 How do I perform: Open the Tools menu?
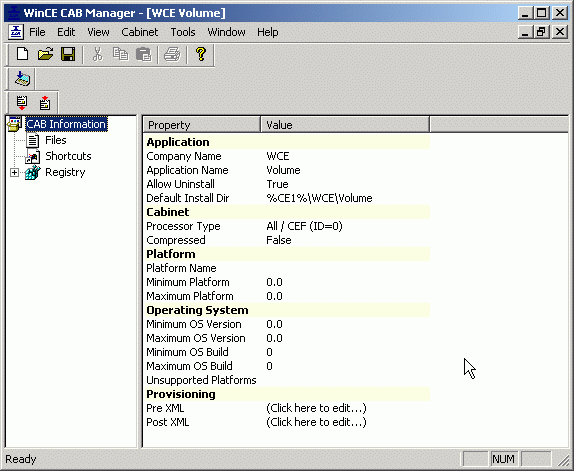(183, 32)
